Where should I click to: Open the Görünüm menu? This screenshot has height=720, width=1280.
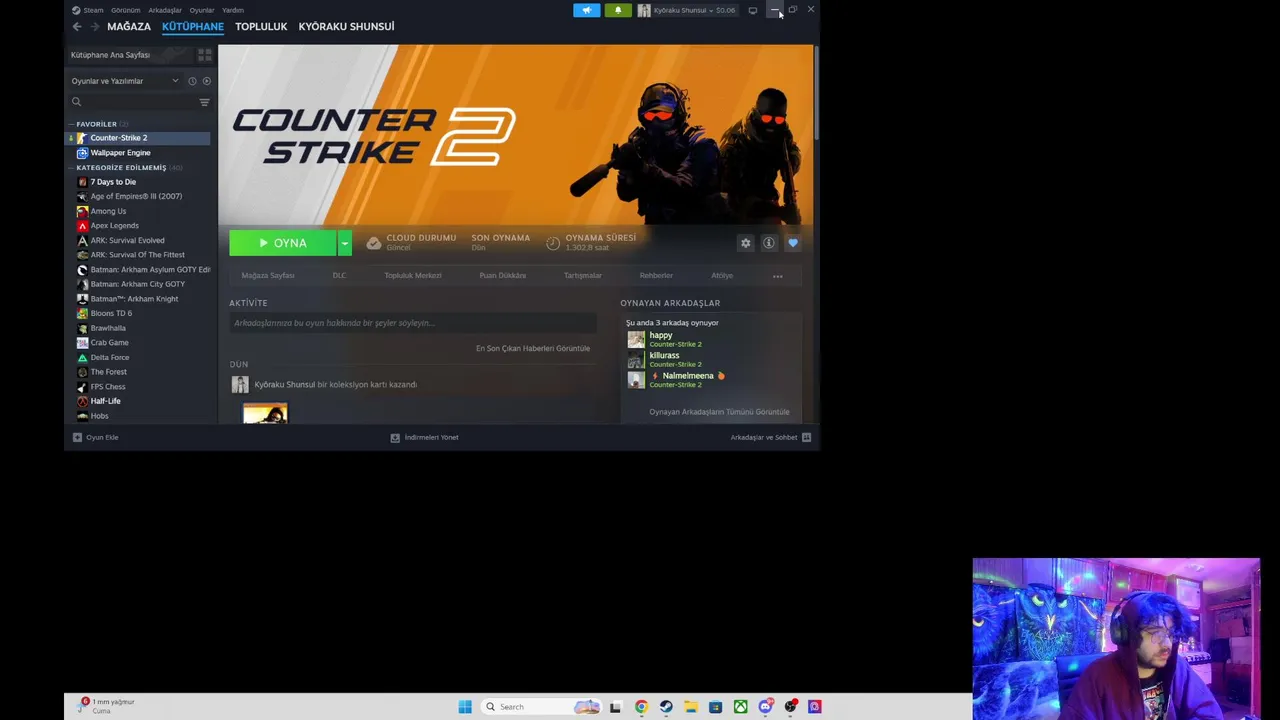(x=125, y=10)
